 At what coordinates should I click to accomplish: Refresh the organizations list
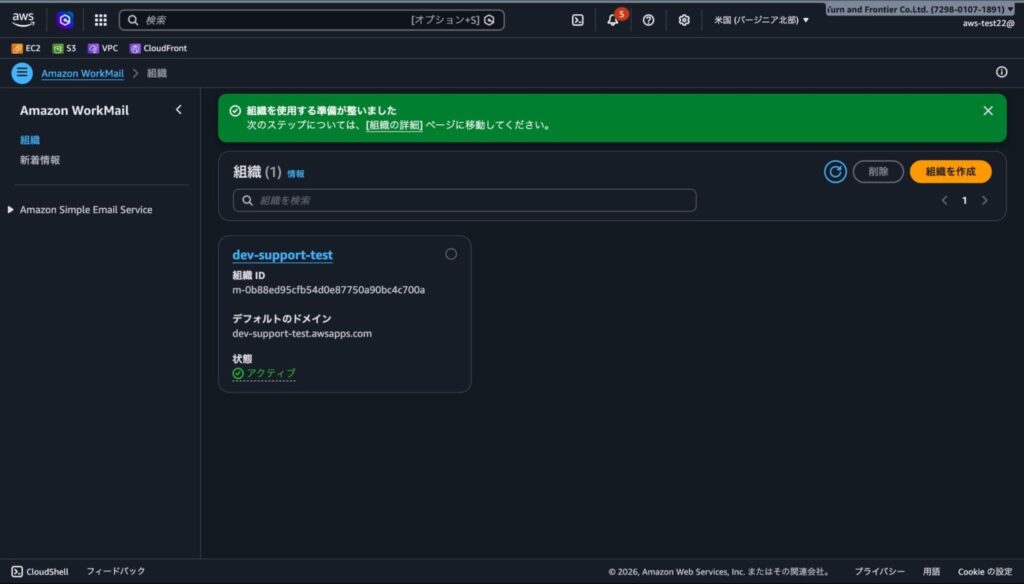pos(835,172)
